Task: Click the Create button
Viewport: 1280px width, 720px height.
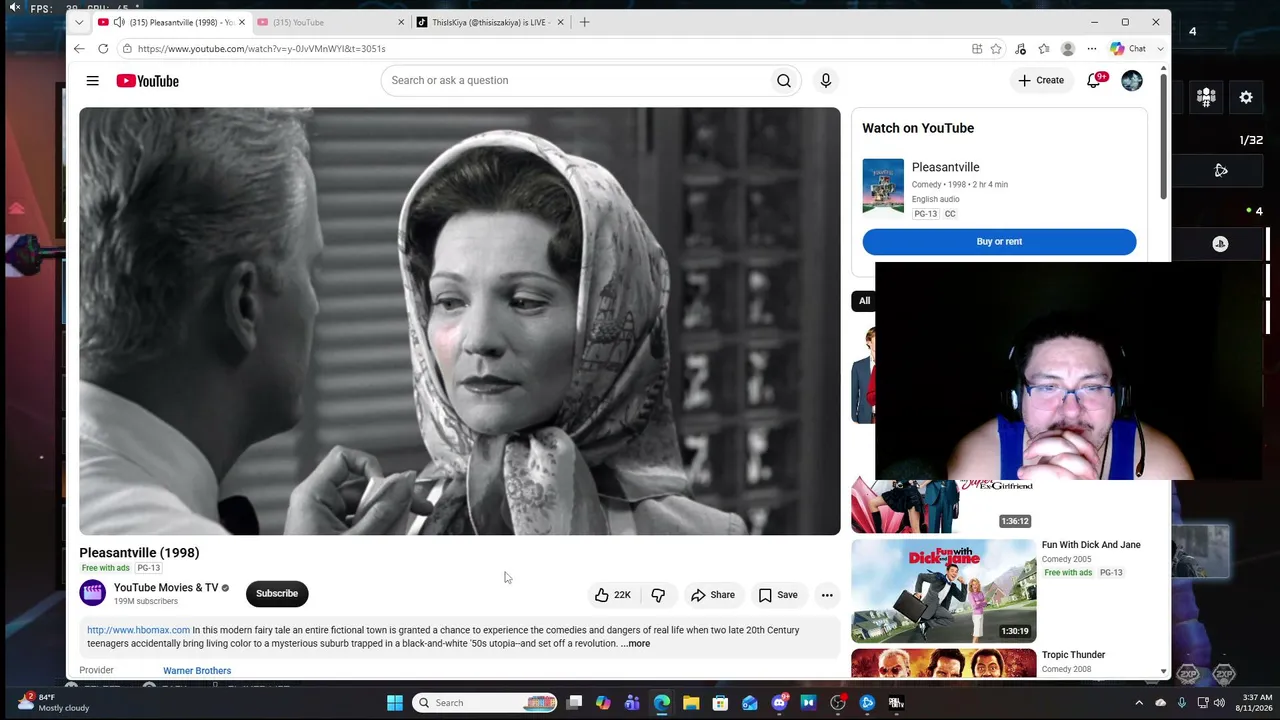Action: click(x=1041, y=80)
